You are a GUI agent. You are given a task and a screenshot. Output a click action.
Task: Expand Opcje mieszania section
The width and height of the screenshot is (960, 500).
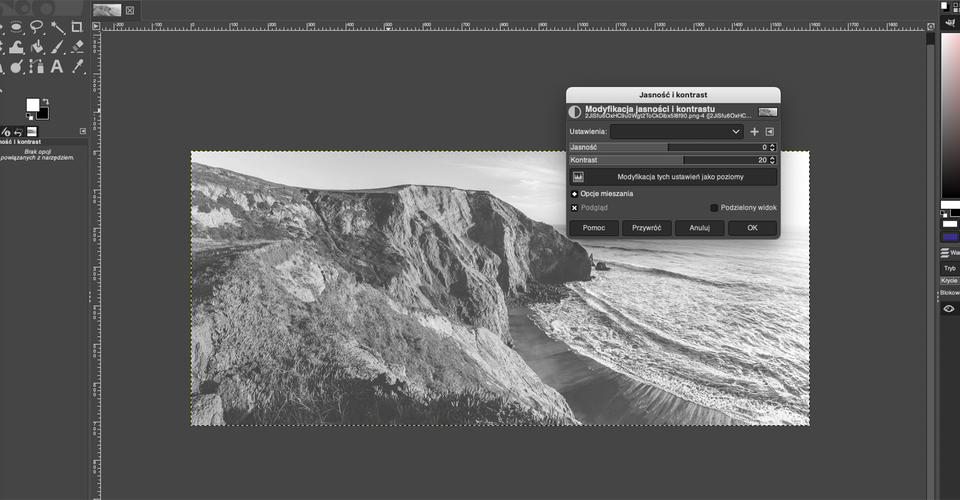574,193
